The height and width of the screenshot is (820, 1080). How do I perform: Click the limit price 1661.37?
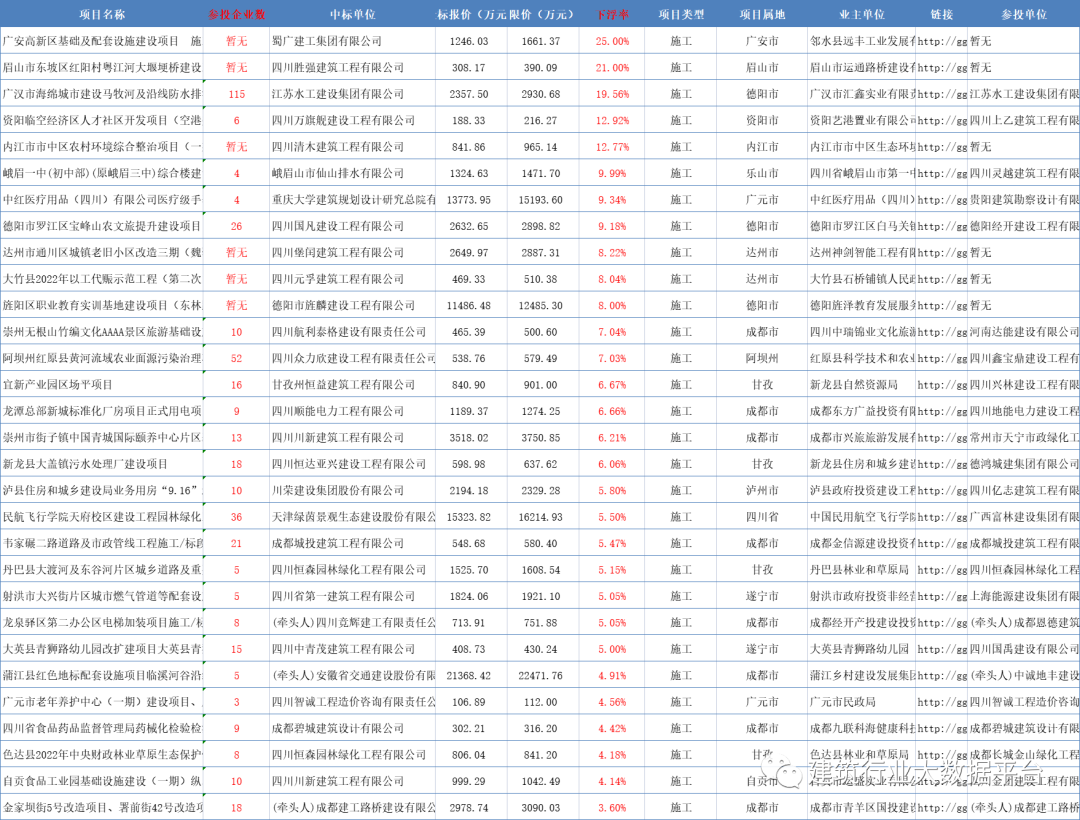click(541, 41)
